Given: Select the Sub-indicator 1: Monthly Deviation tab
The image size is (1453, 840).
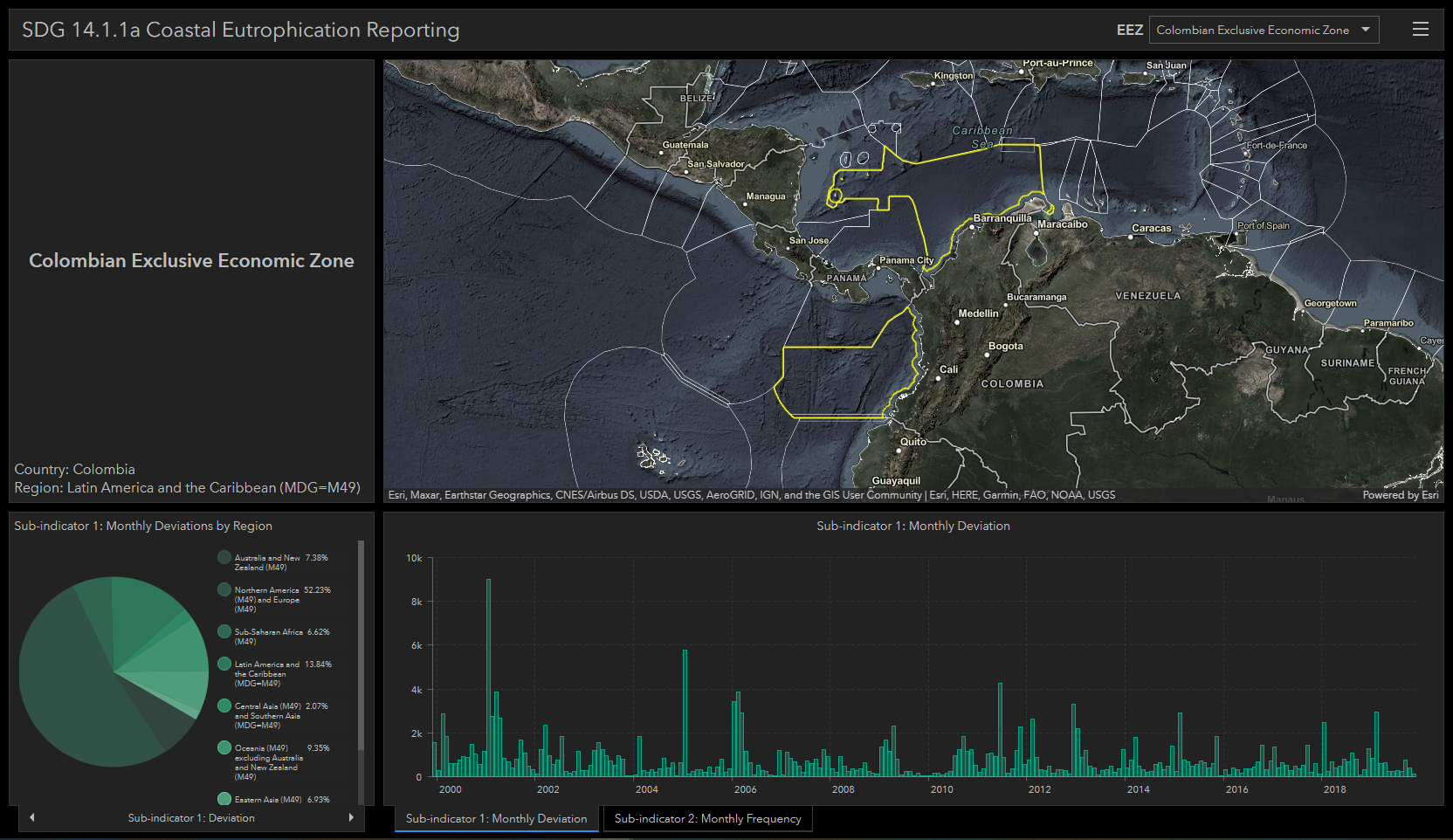Looking at the screenshot, I should [x=495, y=818].
